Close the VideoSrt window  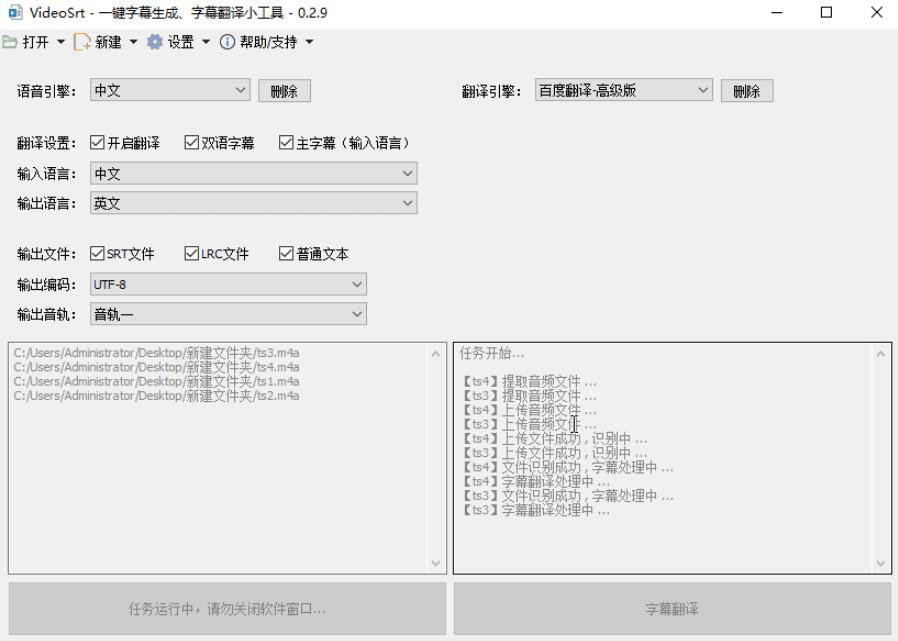[876, 12]
